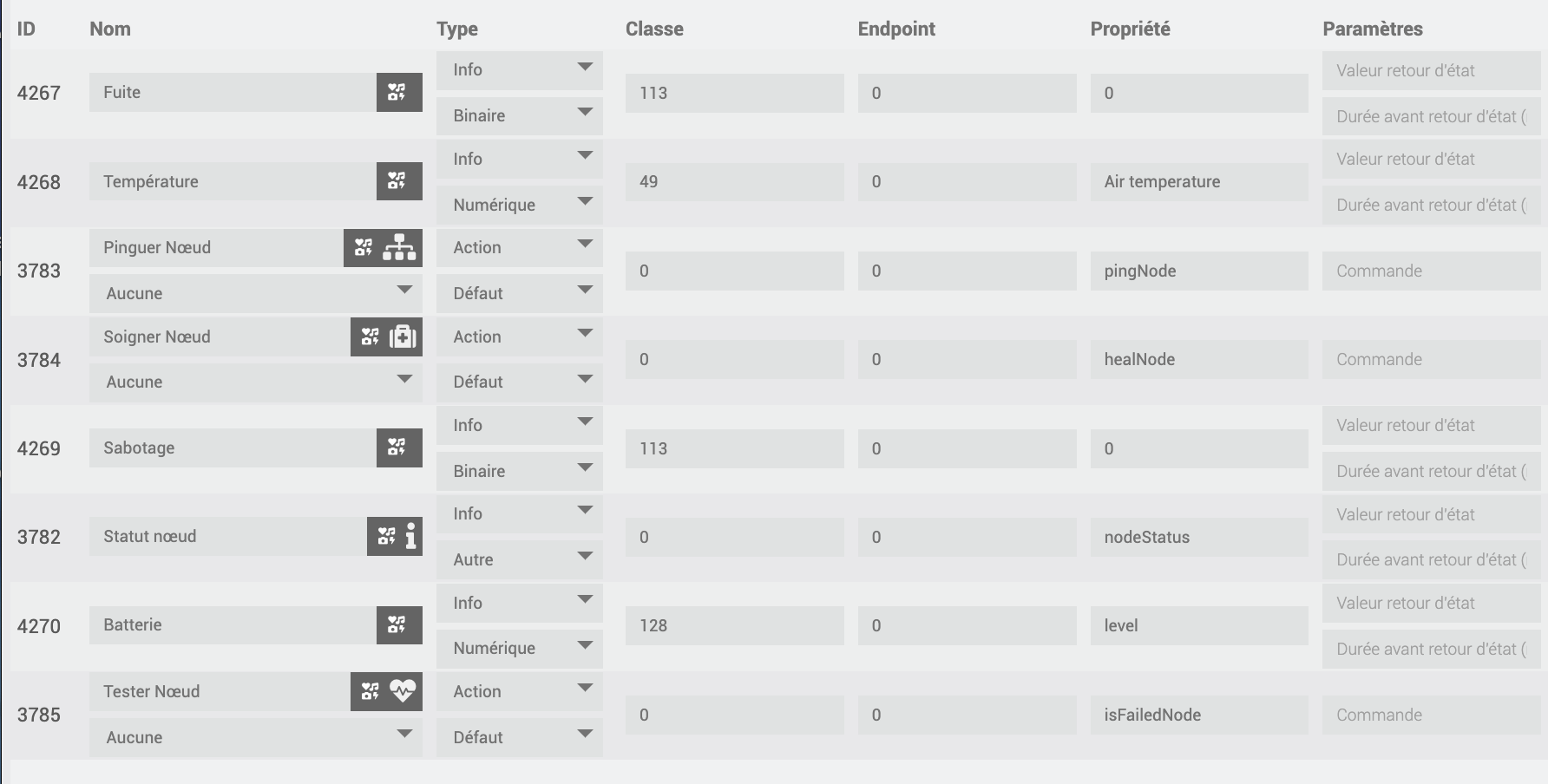Click the heartbeat icon beside Tester Nœud
Image resolution: width=1548 pixels, height=784 pixels.
point(403,691)
